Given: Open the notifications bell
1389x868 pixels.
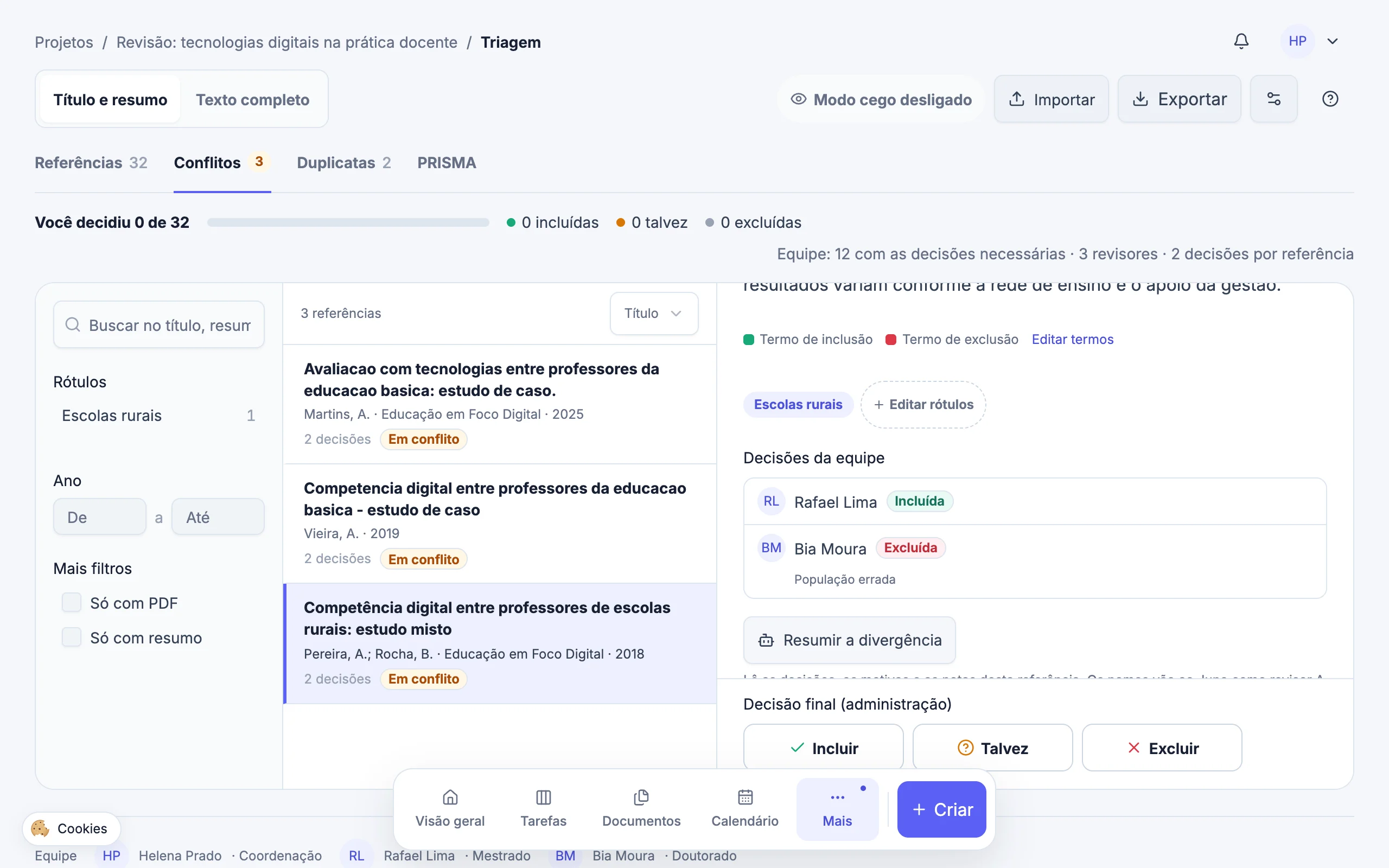Looking at the screenshot, I should 1241,41.
